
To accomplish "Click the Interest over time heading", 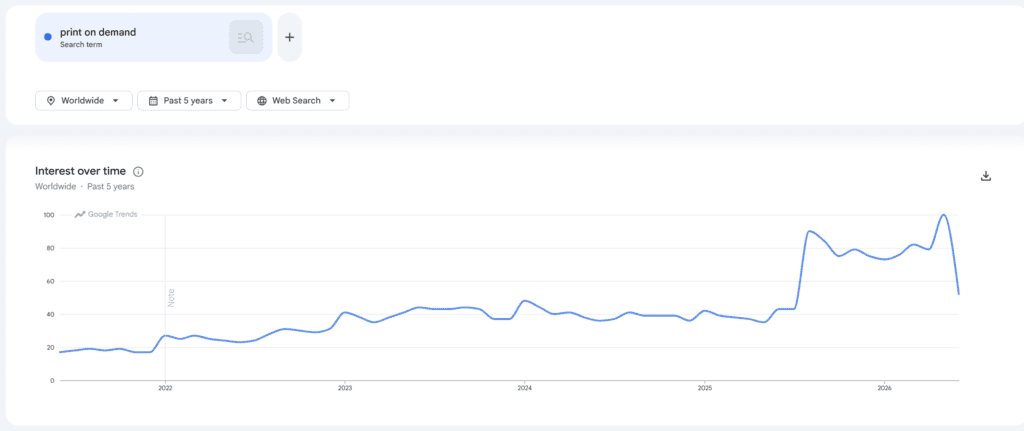I will click(80, 171).
